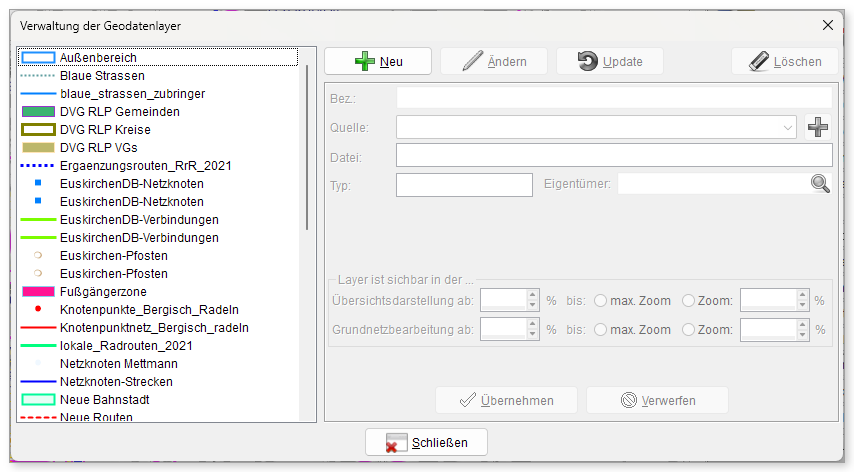This screenshot has height=472, width=854.
Task: Click the Verwerfen button
Action: pyautogui.click(x=657, y=400)
